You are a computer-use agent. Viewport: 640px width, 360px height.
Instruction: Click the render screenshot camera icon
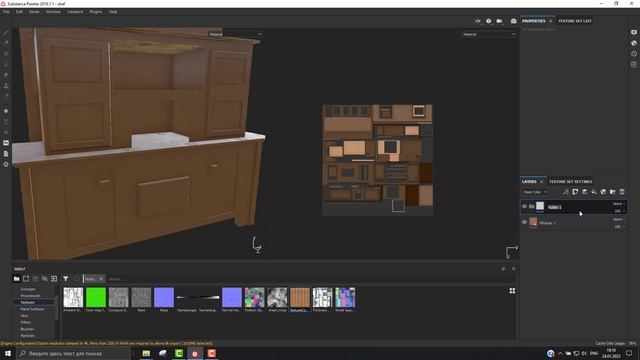point(513,21)
